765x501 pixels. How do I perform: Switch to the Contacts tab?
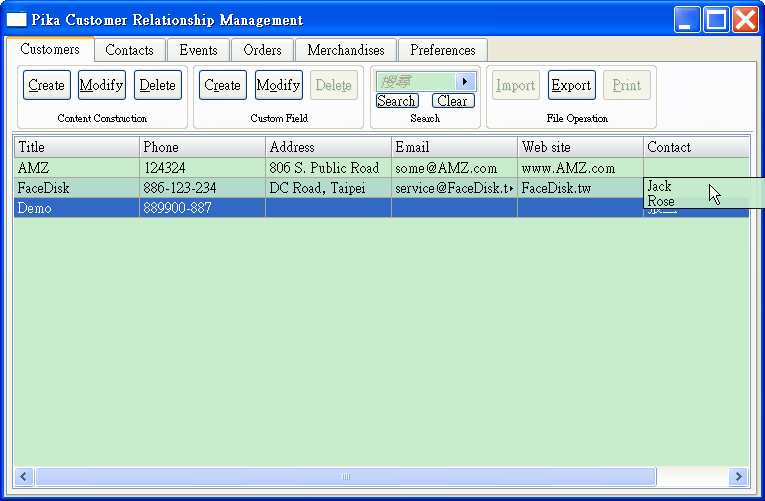tap(130, 50)
